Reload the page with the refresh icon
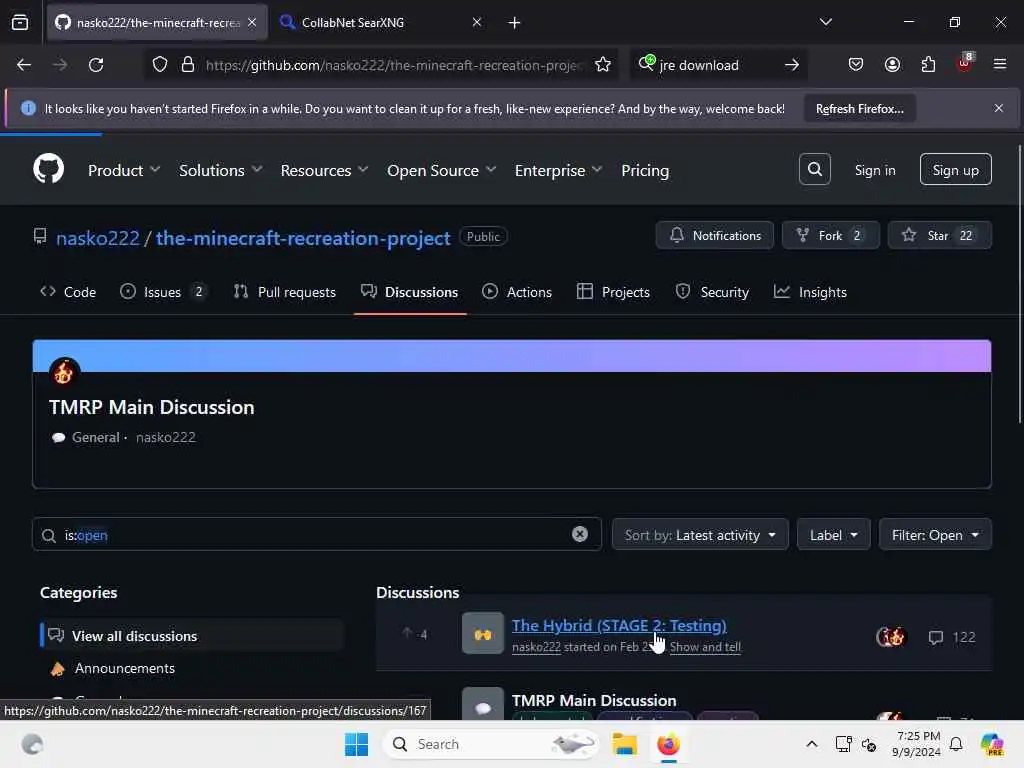The height and width of the screenshot is (768, 1024). (96, 65)
